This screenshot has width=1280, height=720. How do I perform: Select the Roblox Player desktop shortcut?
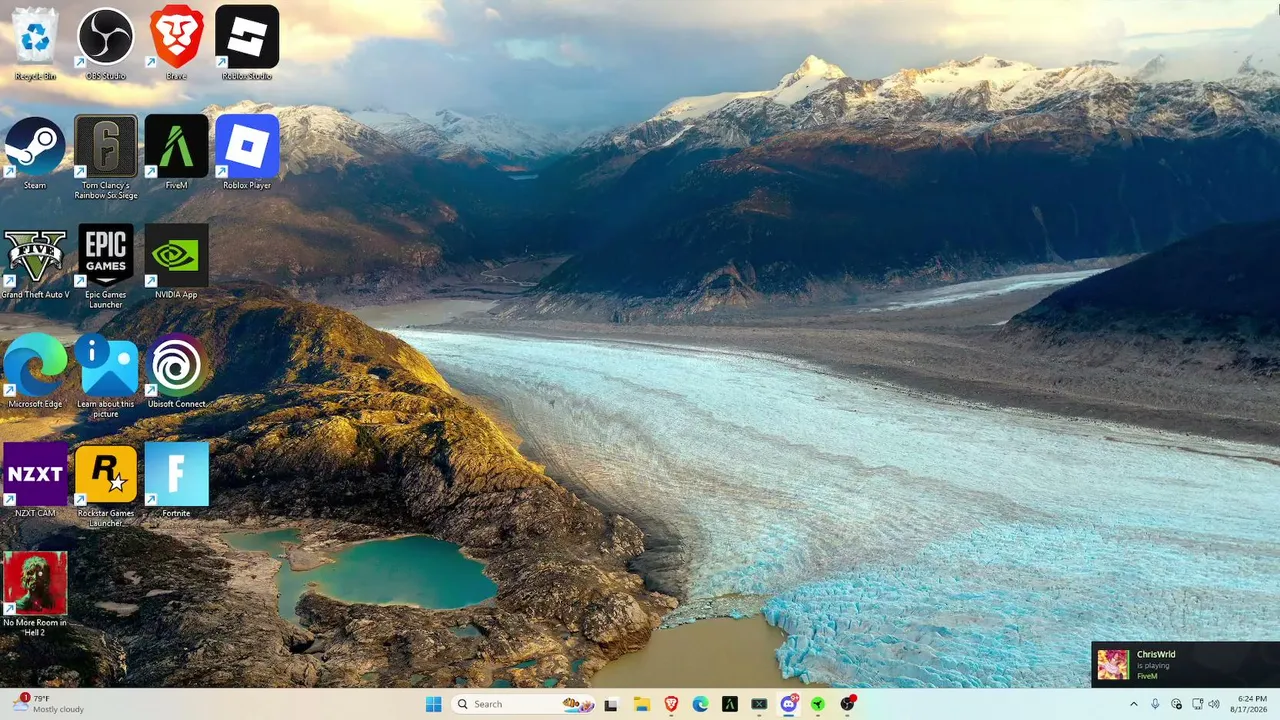point(247,152)
